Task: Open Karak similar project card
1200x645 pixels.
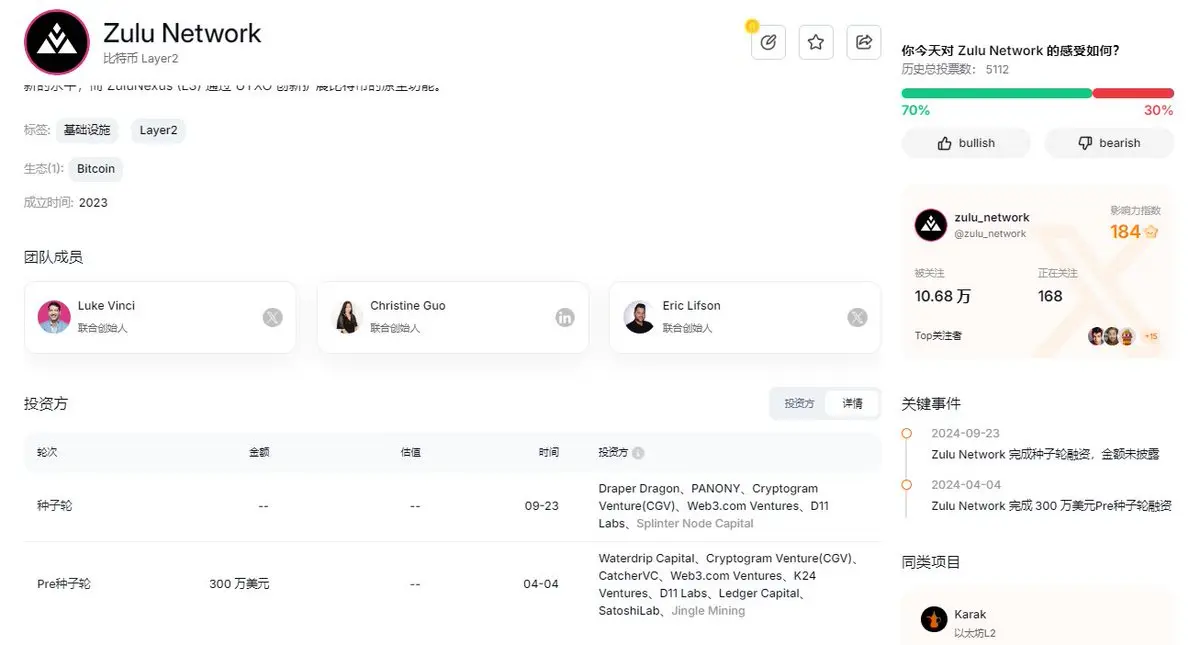Action: tap(1037, 619)
